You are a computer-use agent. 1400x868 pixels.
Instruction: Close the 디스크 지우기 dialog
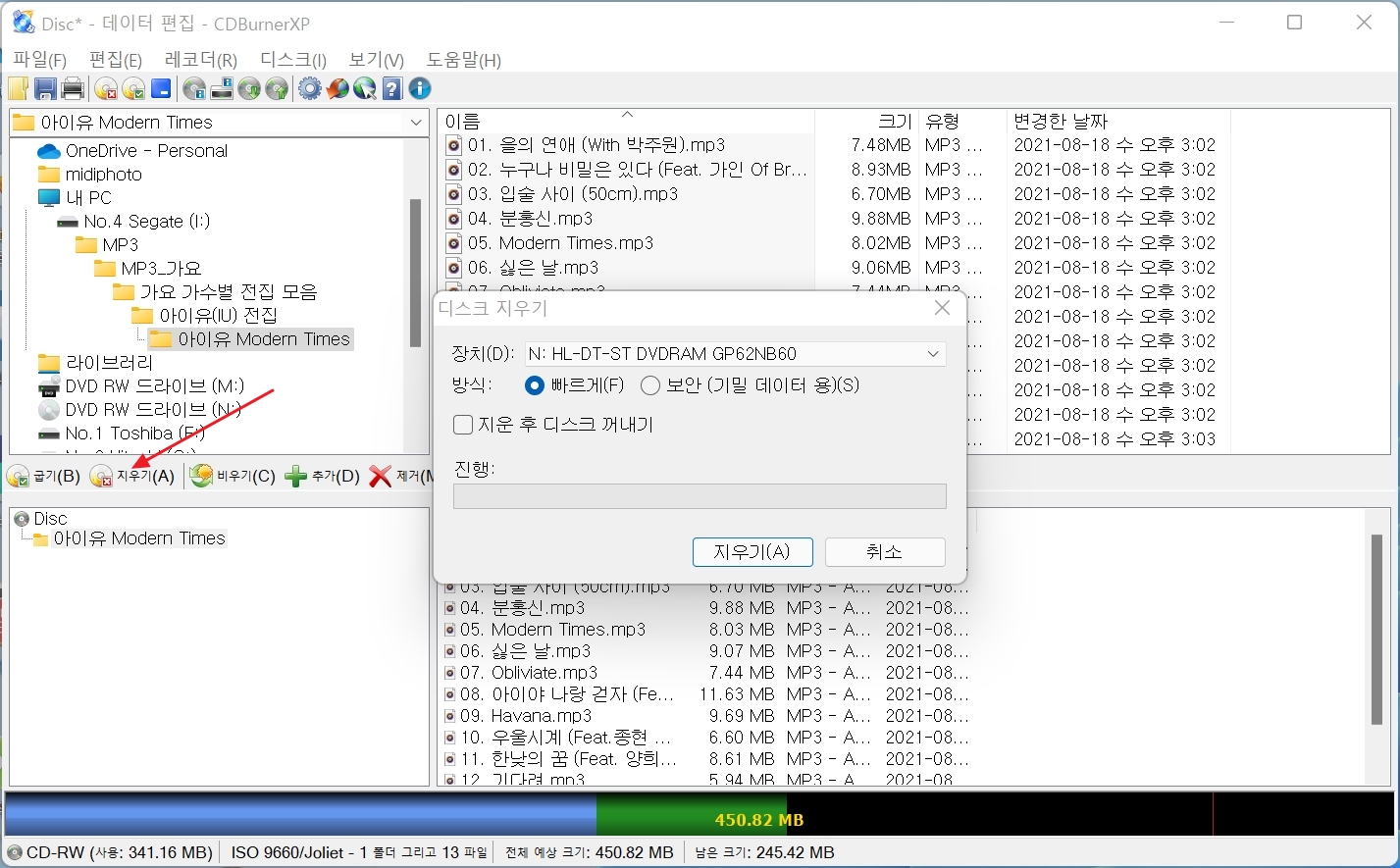943,308
